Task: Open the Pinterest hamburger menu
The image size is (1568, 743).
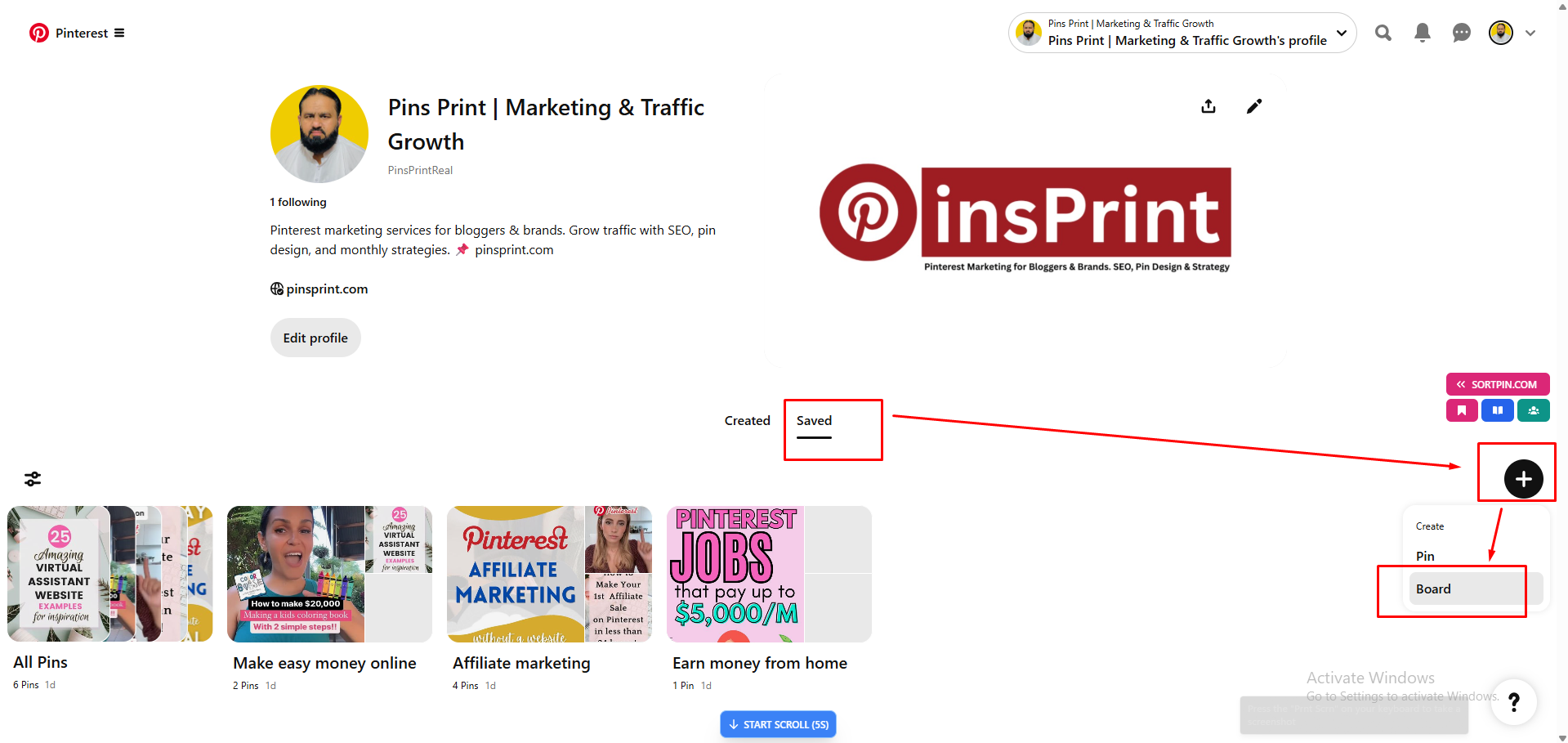Action: pyautogui.click(x=119, y=34)
